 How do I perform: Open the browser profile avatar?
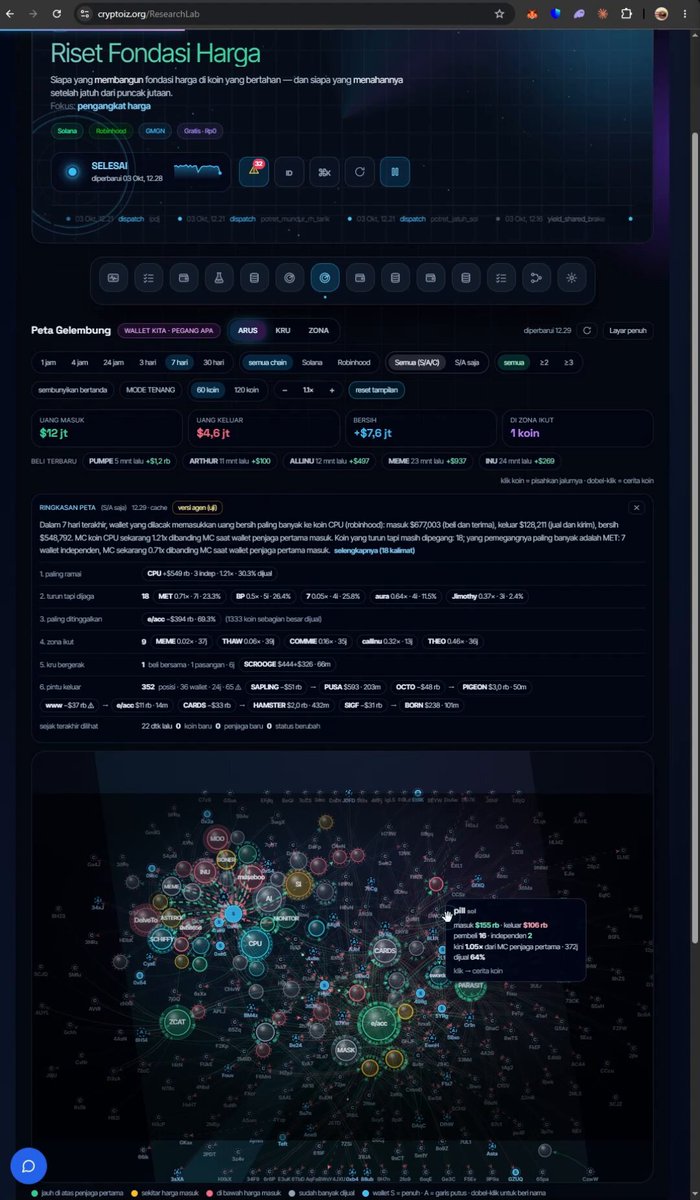click(x=662, y=14)
